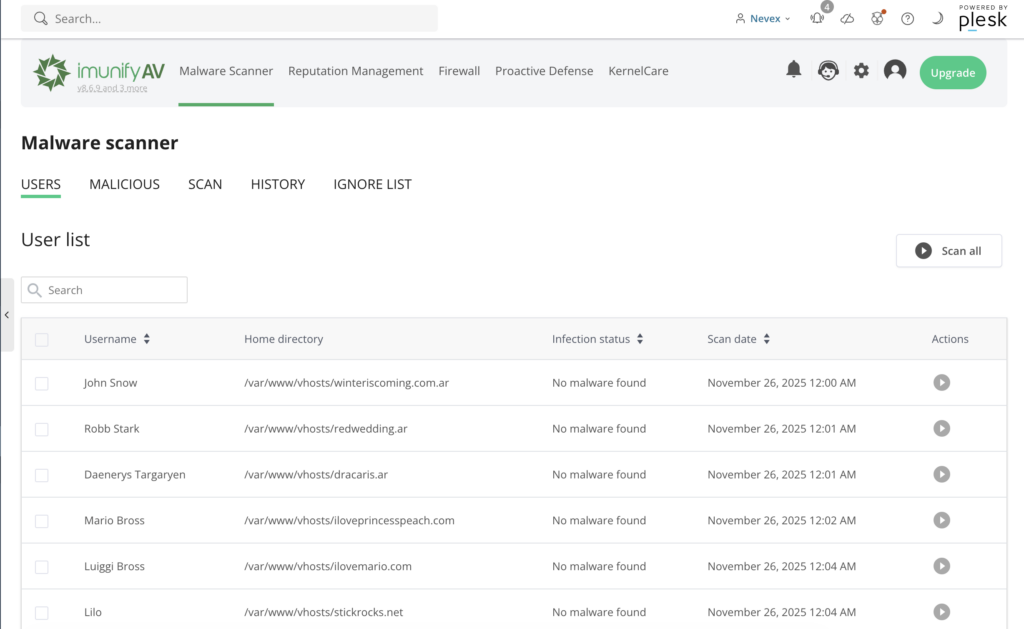Open the support agent headset icon

[827, 71]
